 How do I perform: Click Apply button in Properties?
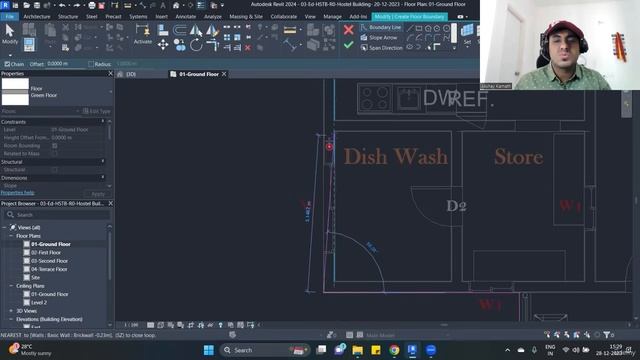98,194
